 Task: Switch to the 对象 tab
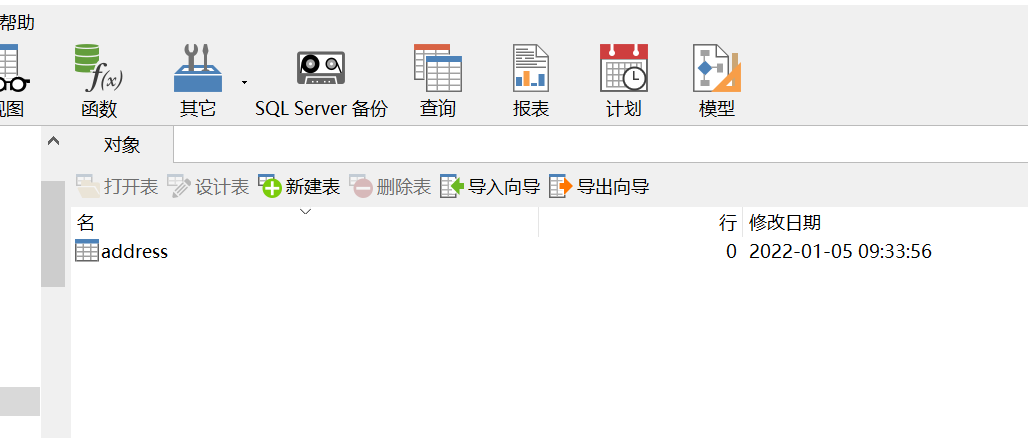coord(122,145)
